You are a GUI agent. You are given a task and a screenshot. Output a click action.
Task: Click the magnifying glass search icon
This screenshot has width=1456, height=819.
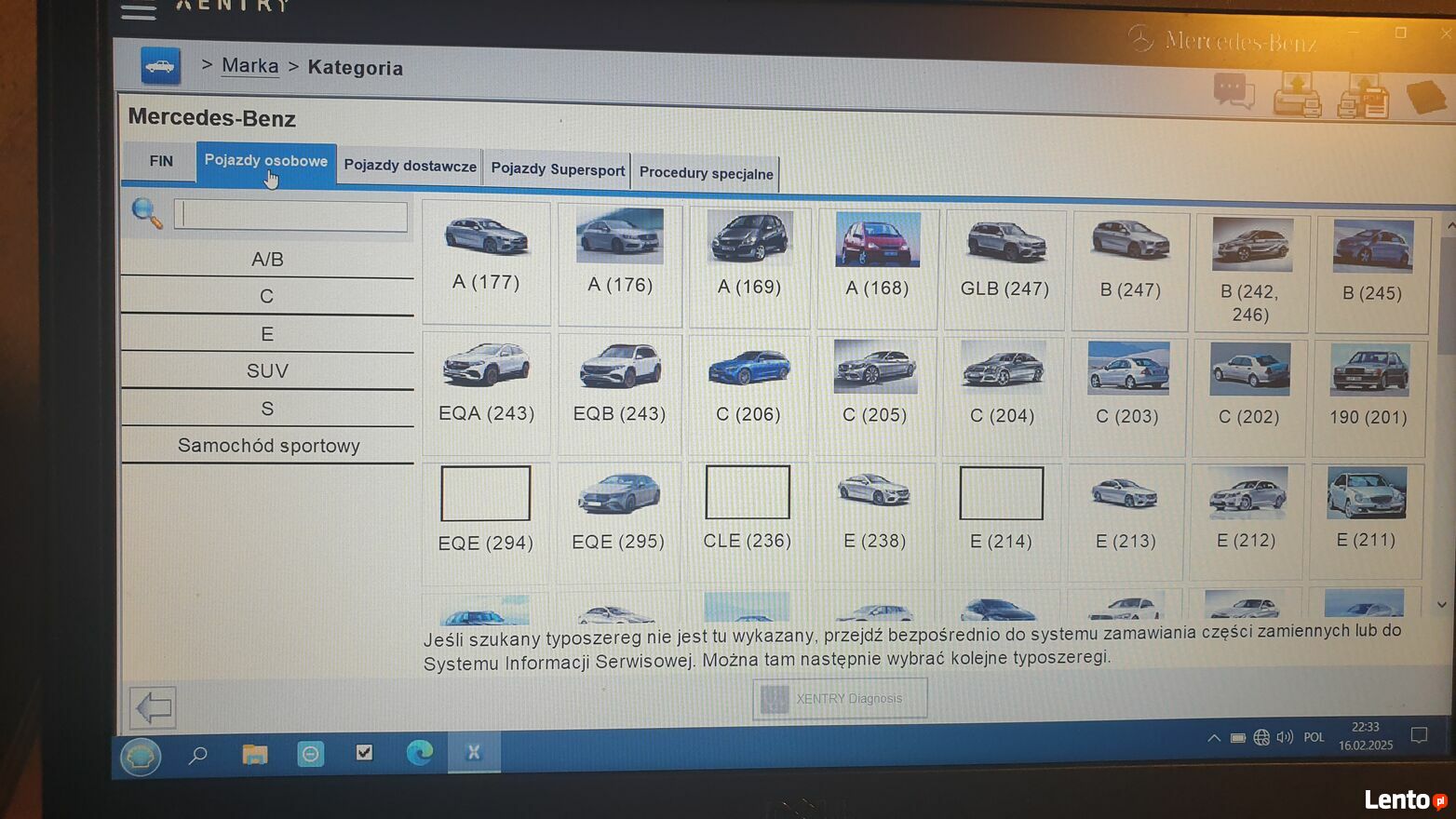pos(146,213)
